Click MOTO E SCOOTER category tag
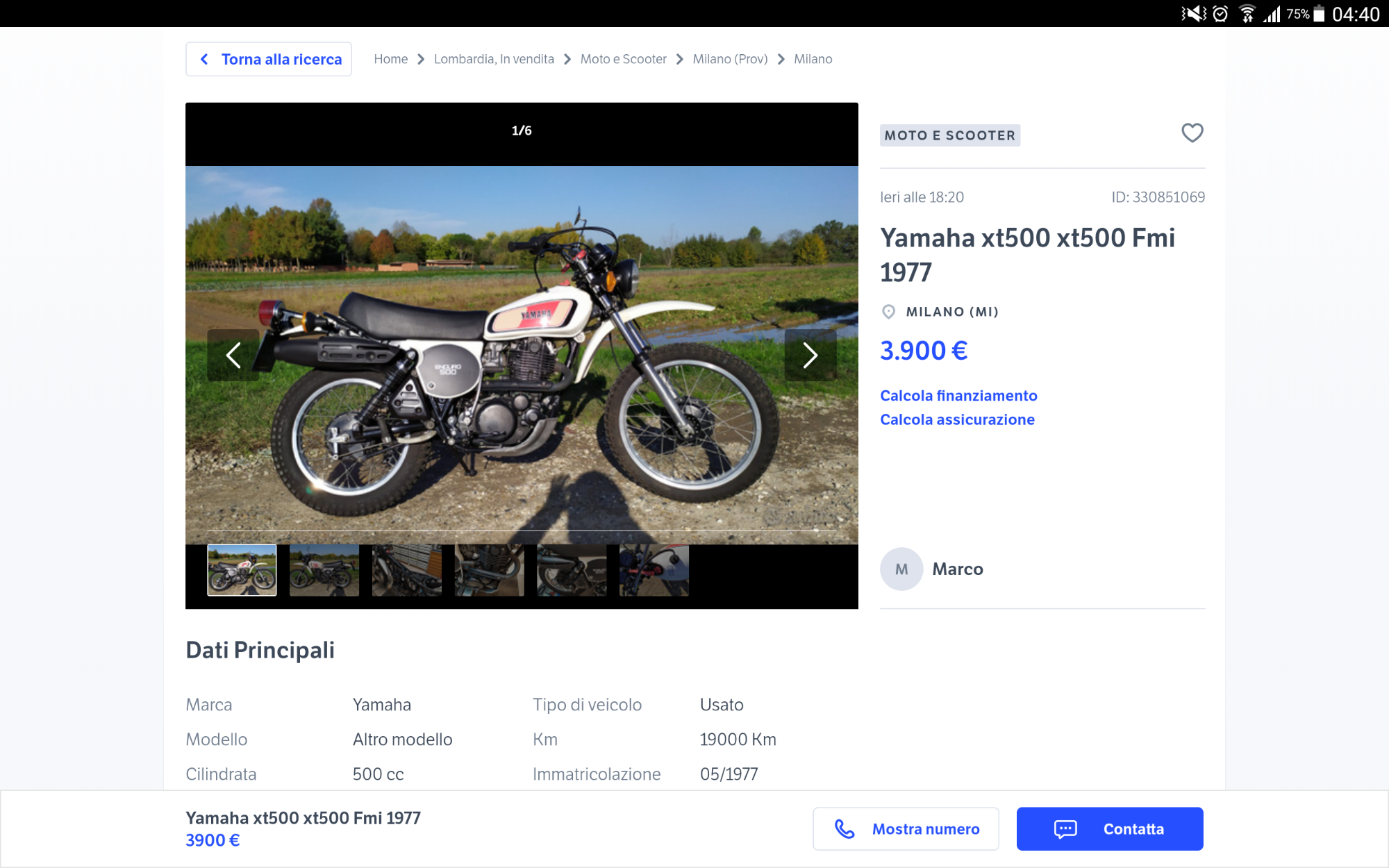The image size is (1389, 868). (x=949, y=135)
